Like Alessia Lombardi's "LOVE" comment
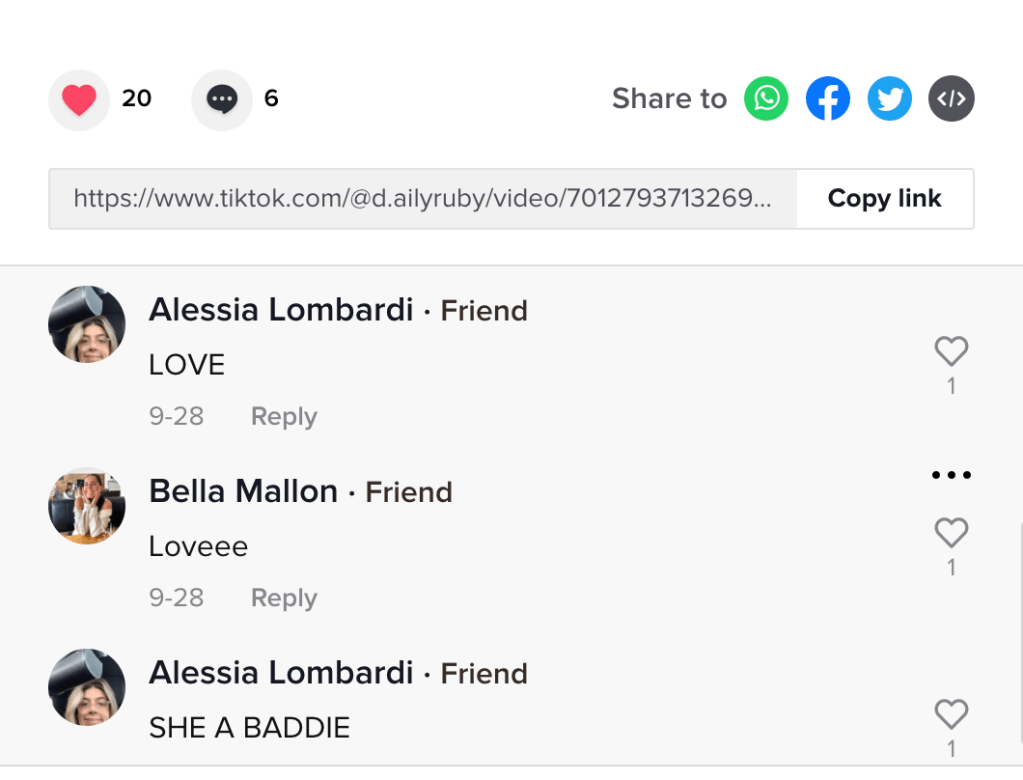 coord(951,351)
